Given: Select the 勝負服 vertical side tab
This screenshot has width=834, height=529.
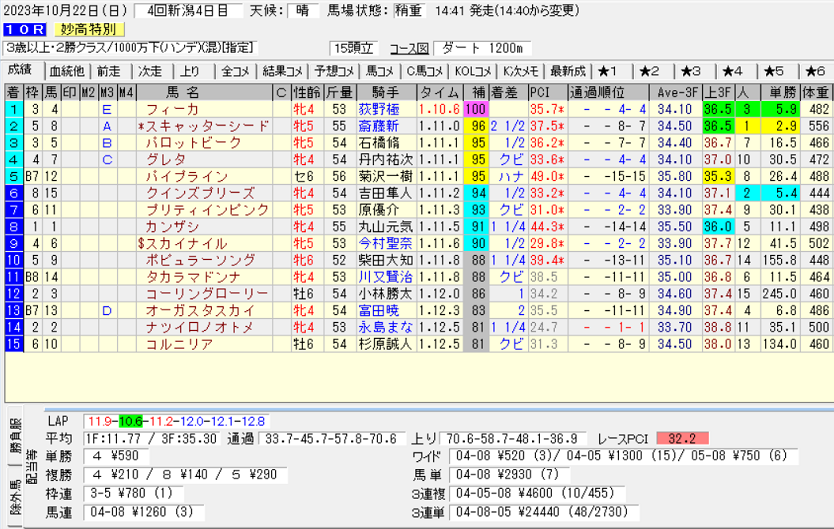Looking at the screenshot, I should pos(13,435).
